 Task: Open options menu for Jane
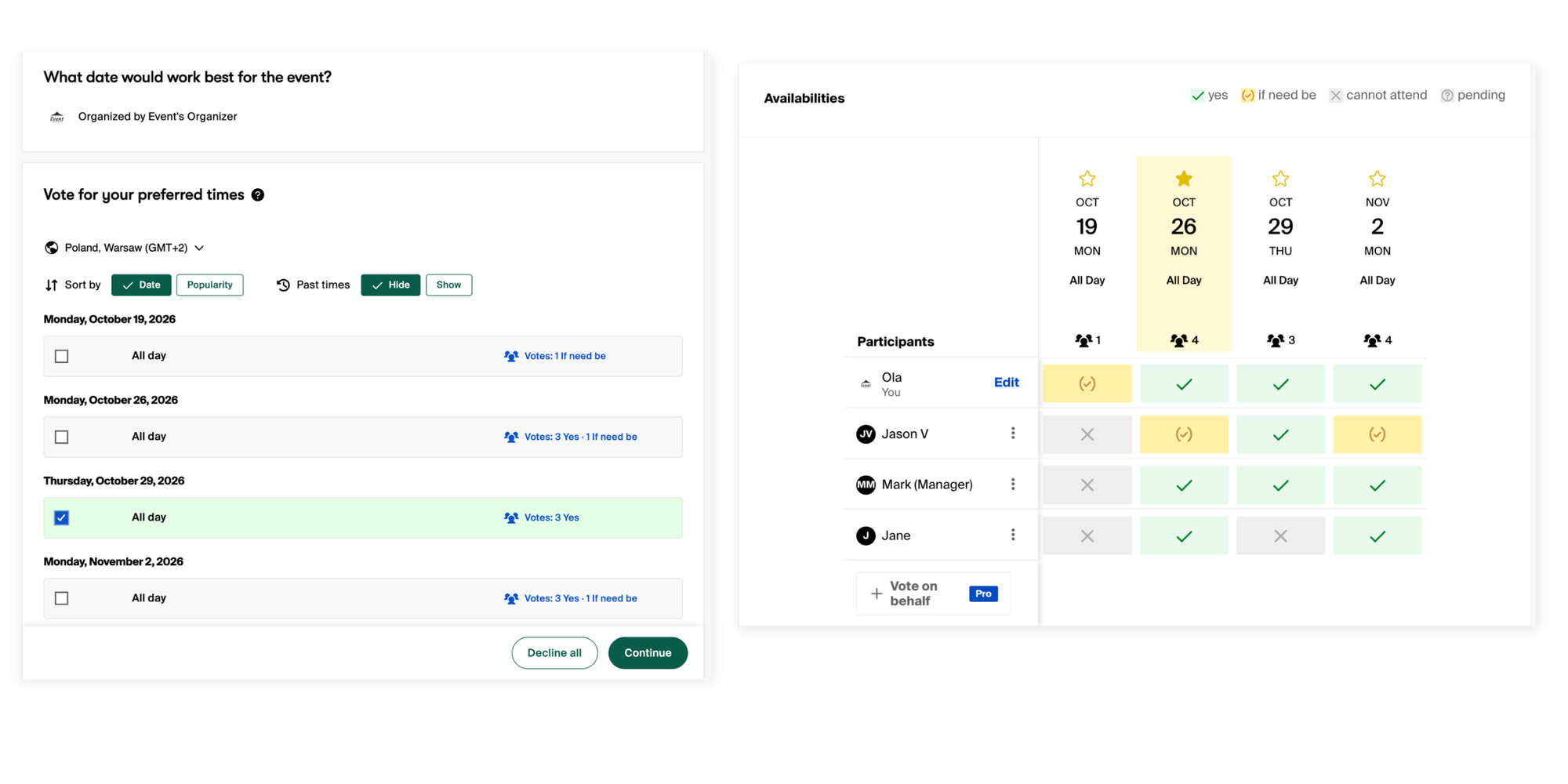(x=1013, y=535)
